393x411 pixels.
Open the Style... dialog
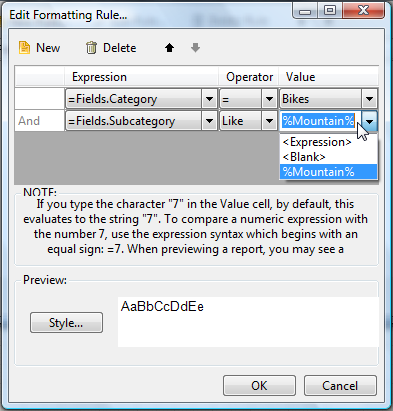point(66,323)
